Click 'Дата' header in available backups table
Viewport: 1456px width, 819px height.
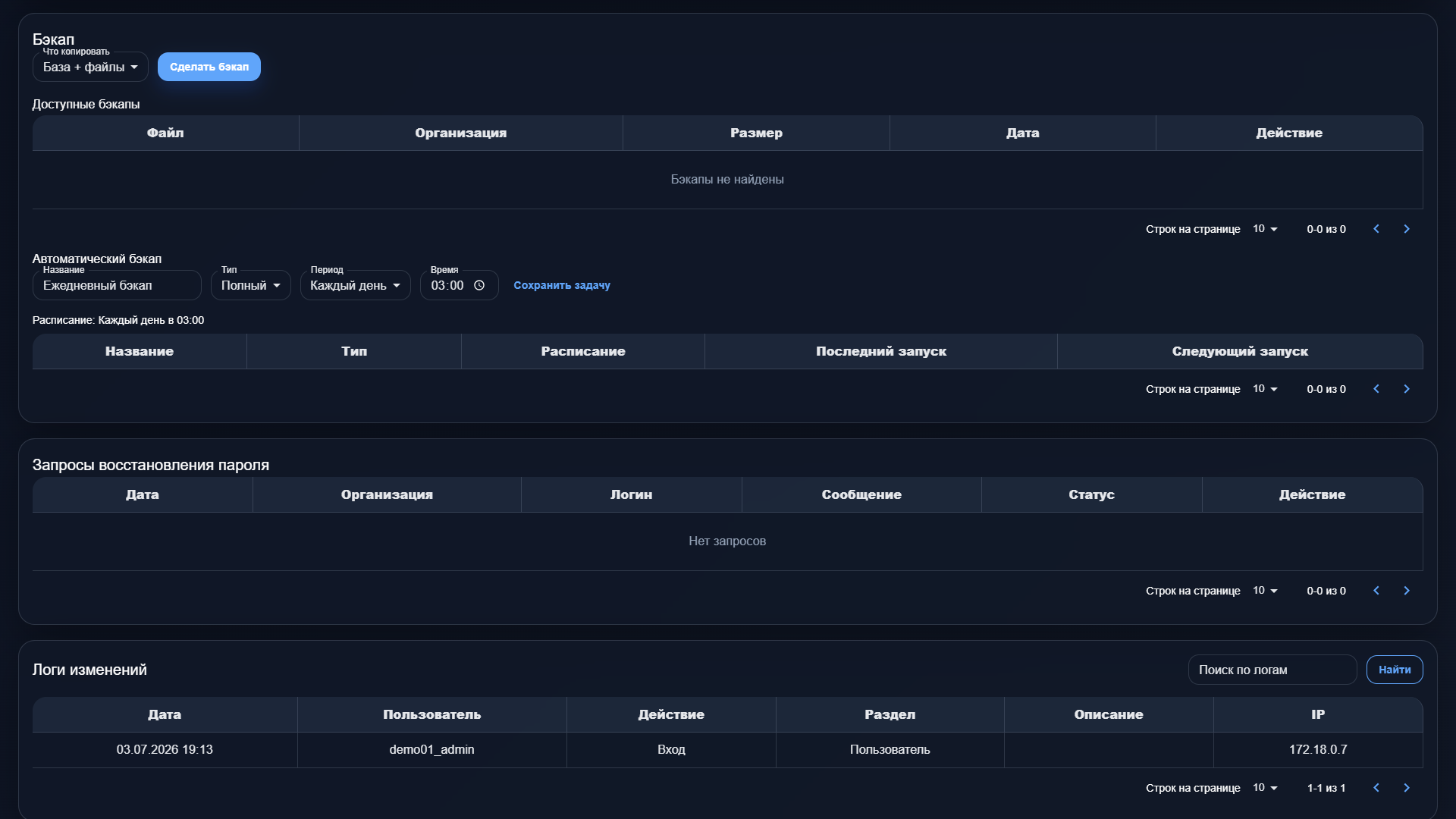1023,133
